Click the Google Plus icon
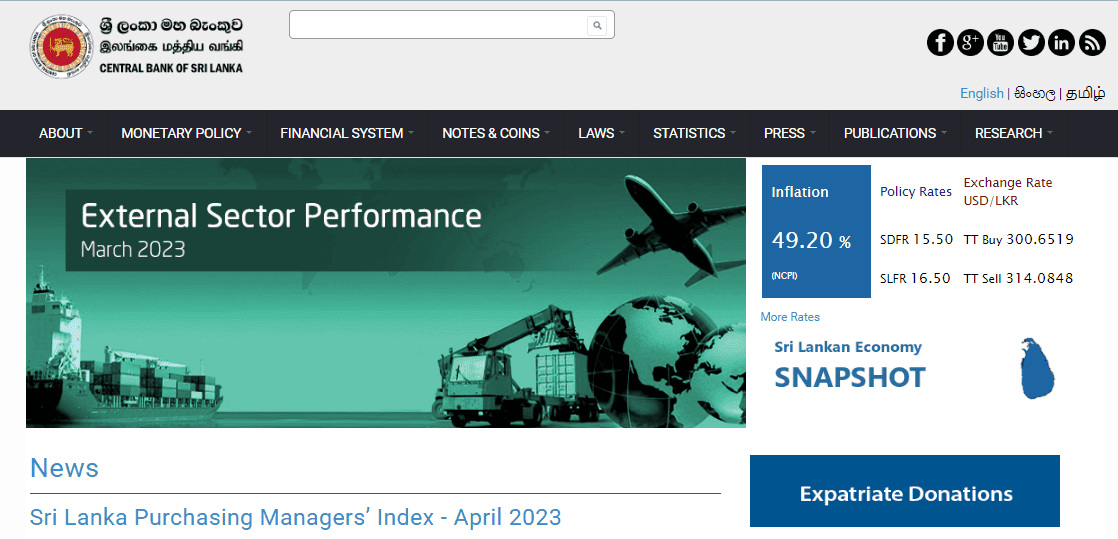The height and width of the screenshot is (539, 1118). tap(970, 42)
